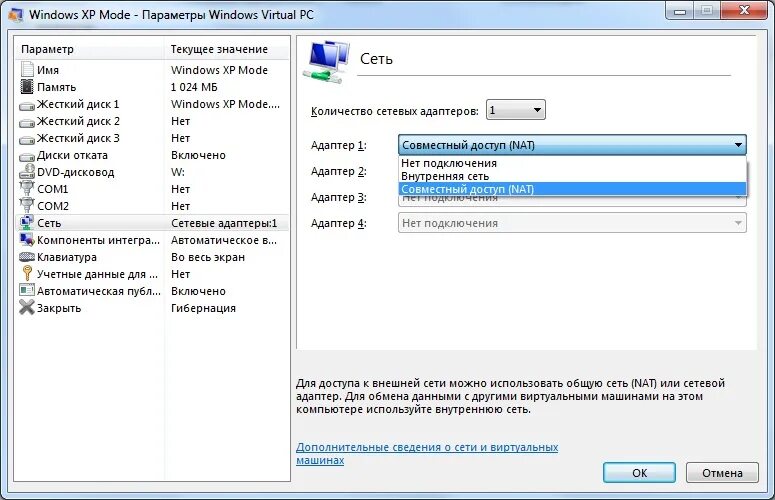Click the Жесткий диск 3 drive icon
This screenshot has height=500, width=775.
[27, 139]
